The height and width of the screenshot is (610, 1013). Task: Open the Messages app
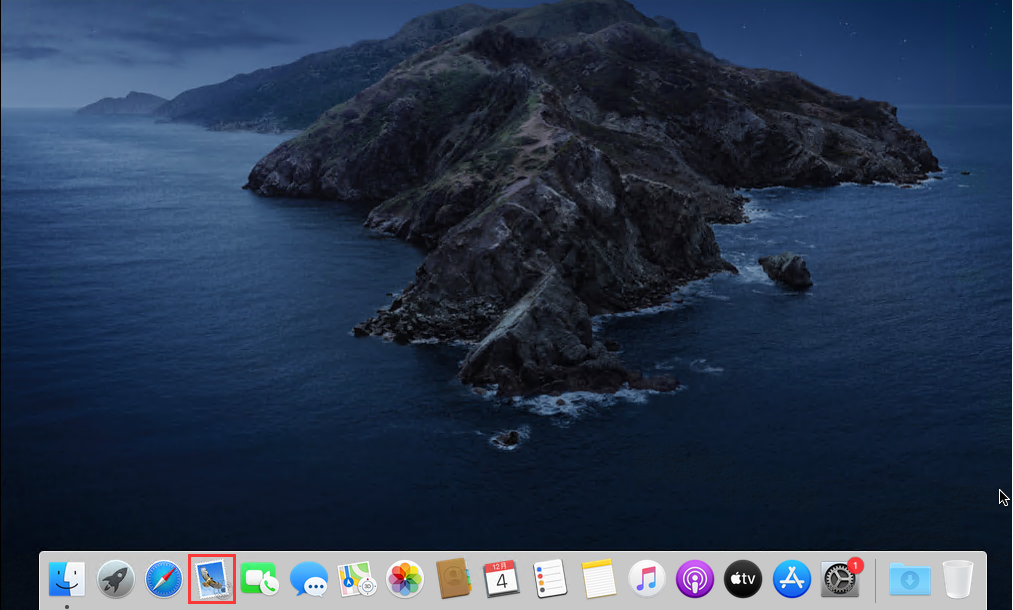click(x=309, y=578)
